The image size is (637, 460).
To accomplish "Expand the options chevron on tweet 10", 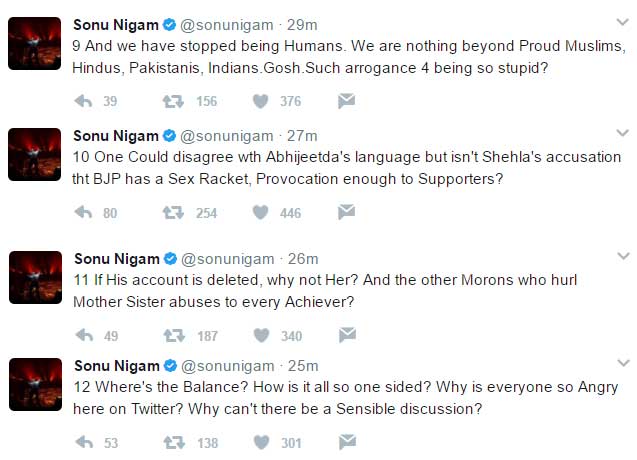I will pyautogui.click(x=624, y=135).
